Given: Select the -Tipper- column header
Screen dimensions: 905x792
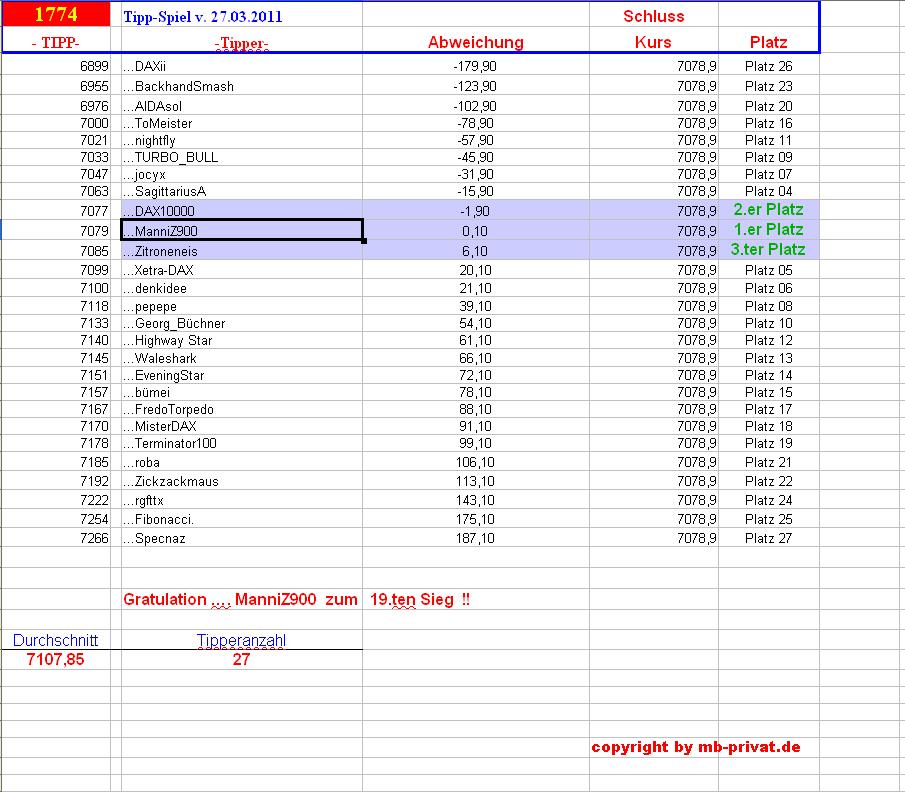Looking at the screenshot, I should (242, 43).
